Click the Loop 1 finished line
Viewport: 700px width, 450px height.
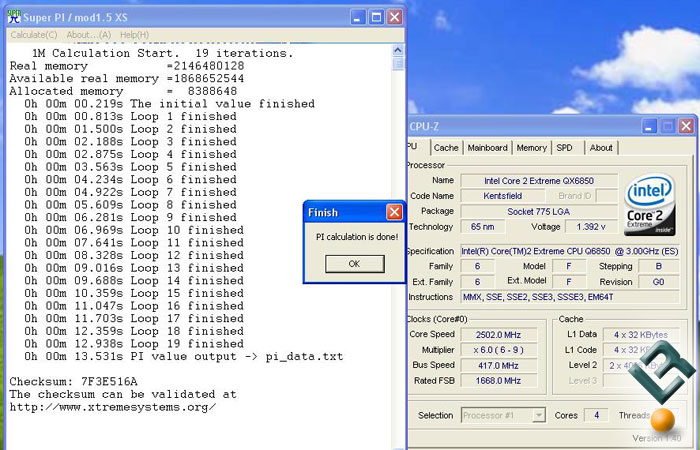[130, 117]
